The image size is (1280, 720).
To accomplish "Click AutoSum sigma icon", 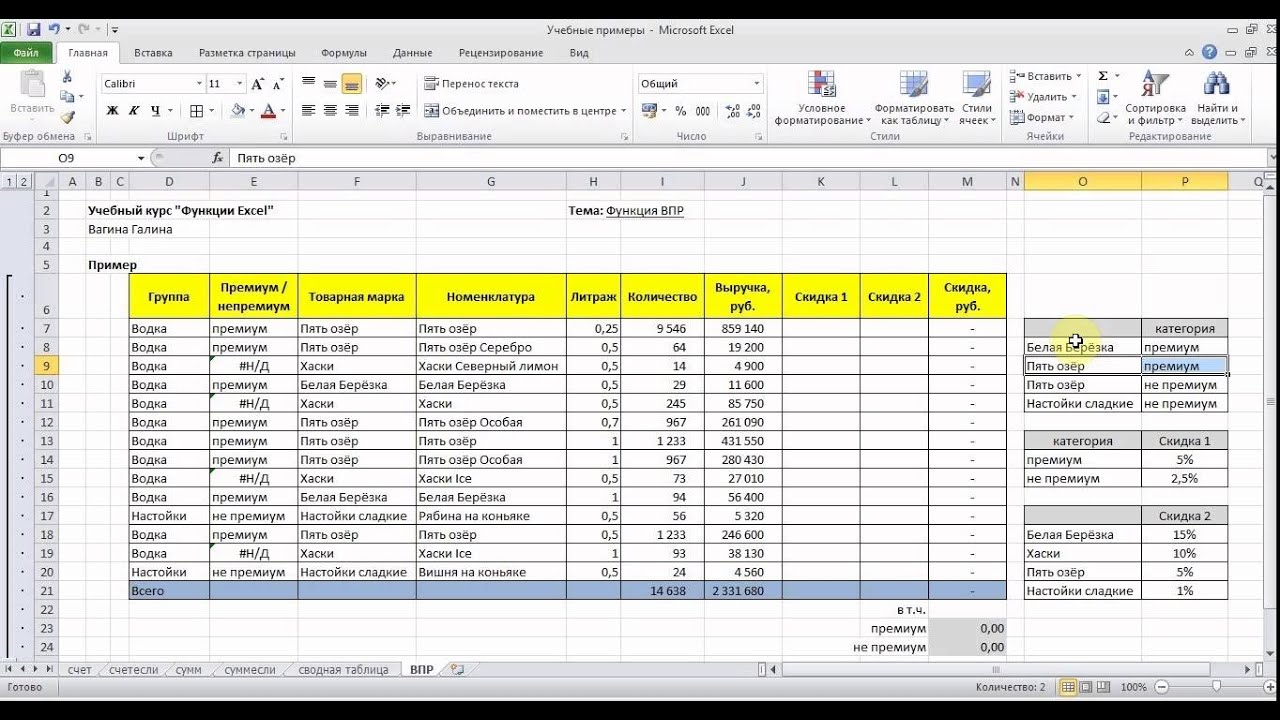I will [1103, 76].
